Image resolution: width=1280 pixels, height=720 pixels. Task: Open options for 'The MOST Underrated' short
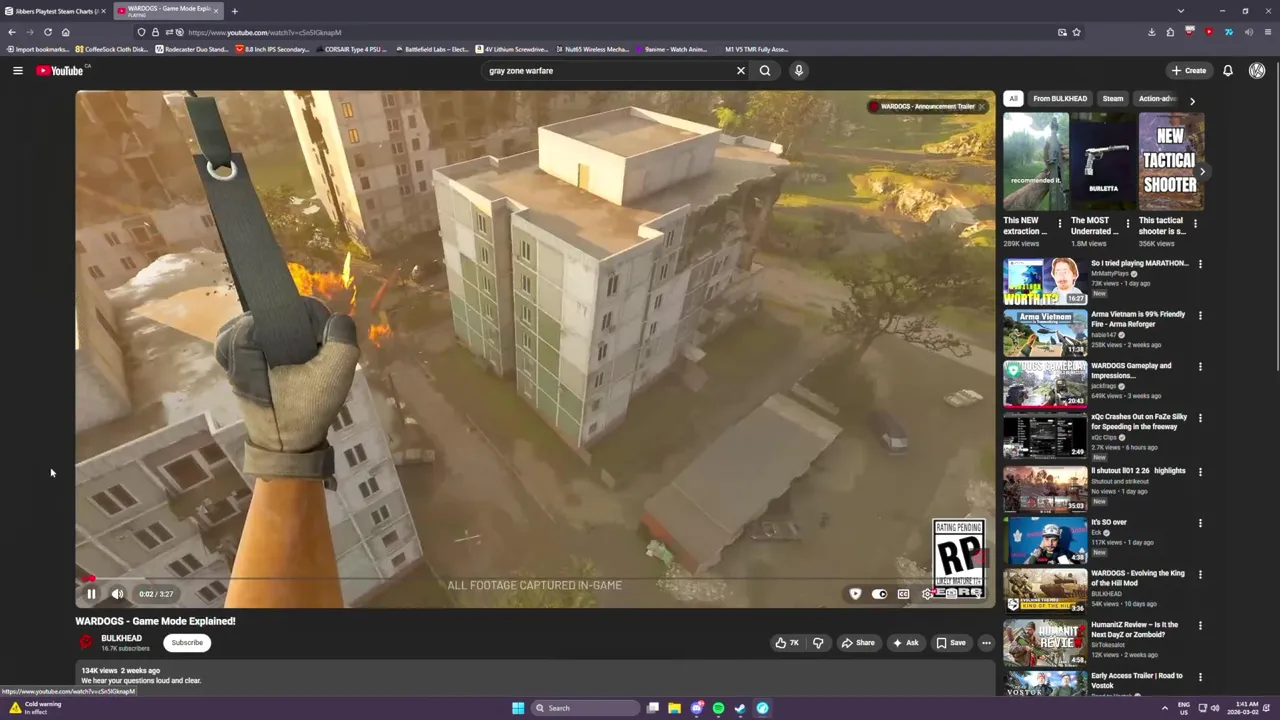[x=1128, y=224]
